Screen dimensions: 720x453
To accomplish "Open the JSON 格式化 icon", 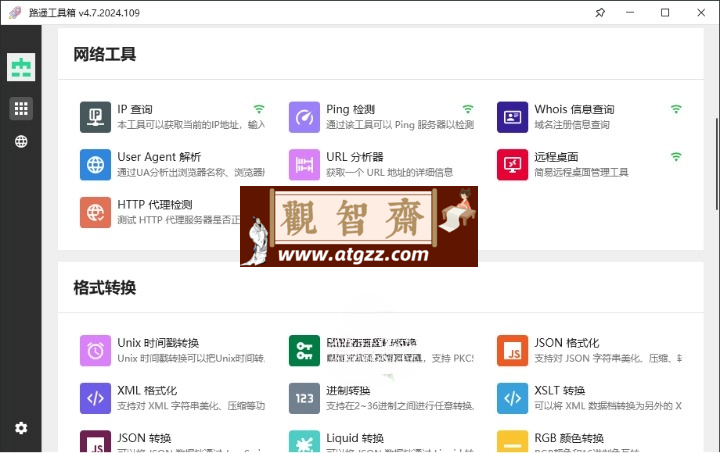I will point(512,351).
